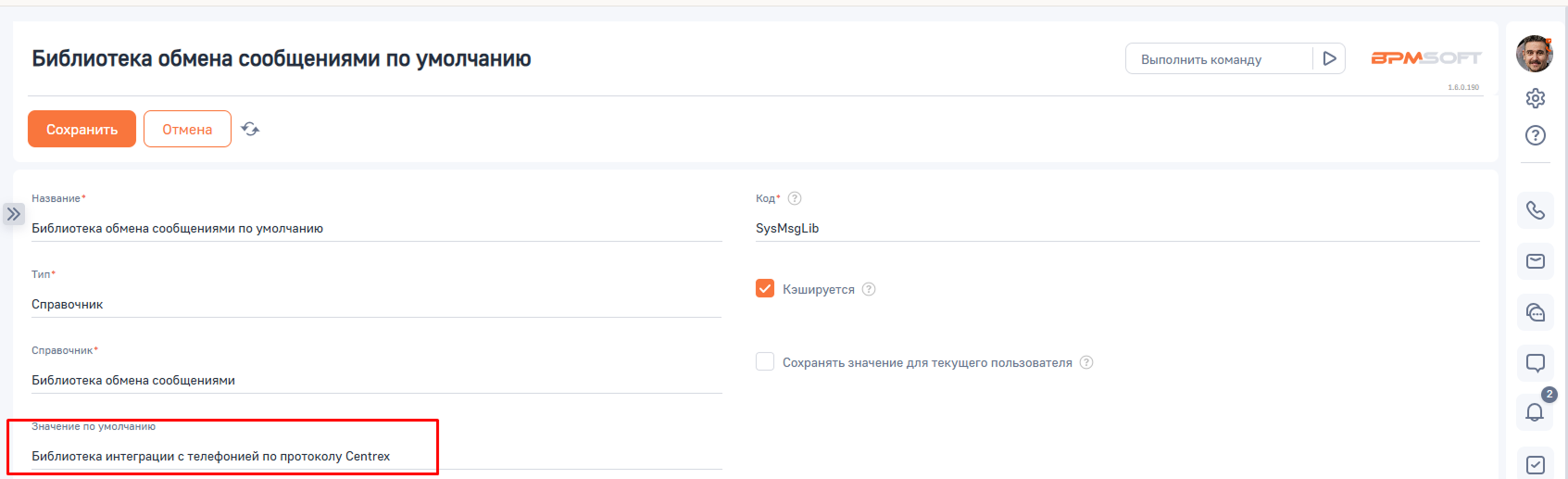Viewport: 1568px width, 479px height.
Task: Click the run command play arrow
Action: coord(1329,58)
